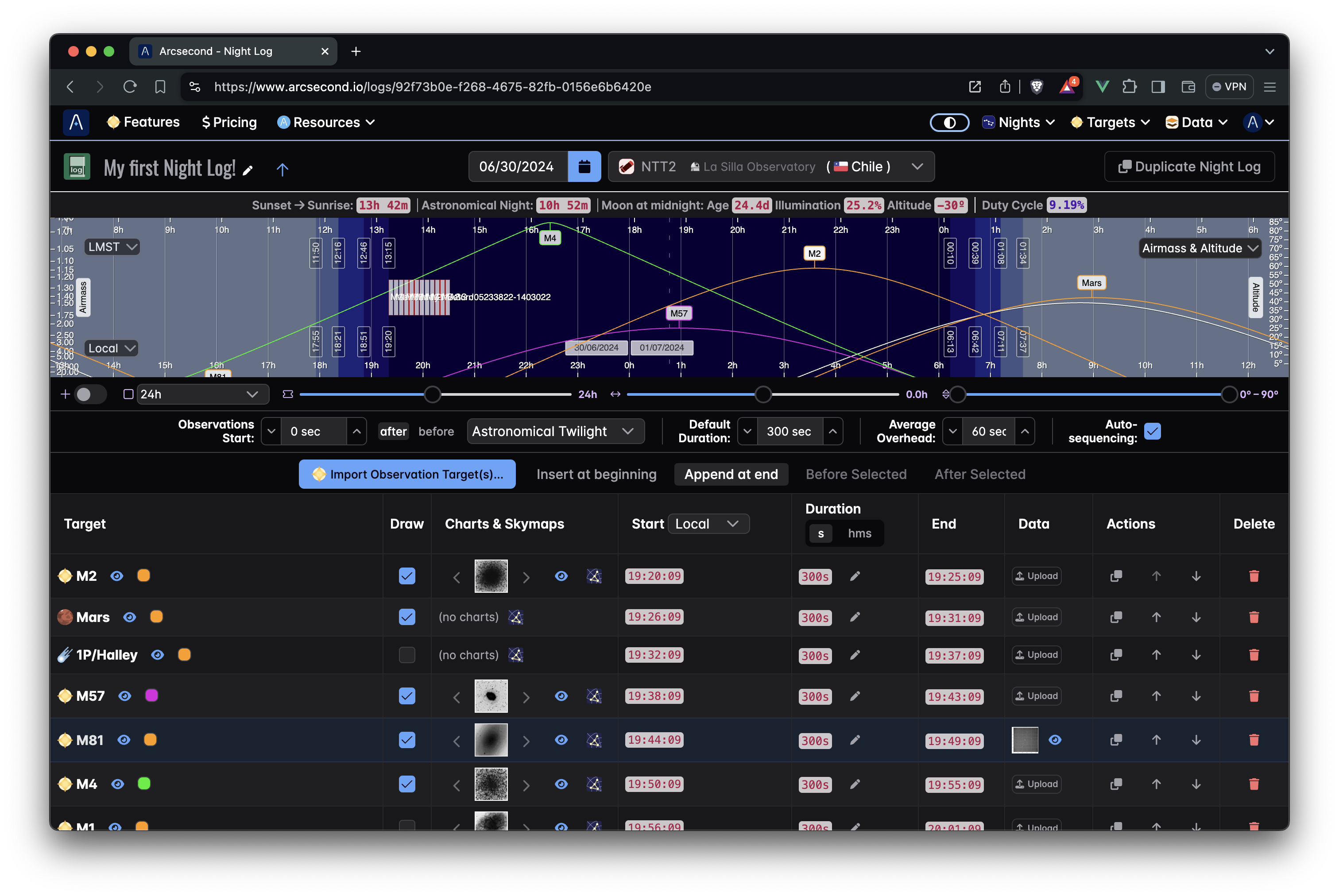This screenshot has height=896, width=1339.
Task: Open skymap for Mars target
Action: point(516,617)
